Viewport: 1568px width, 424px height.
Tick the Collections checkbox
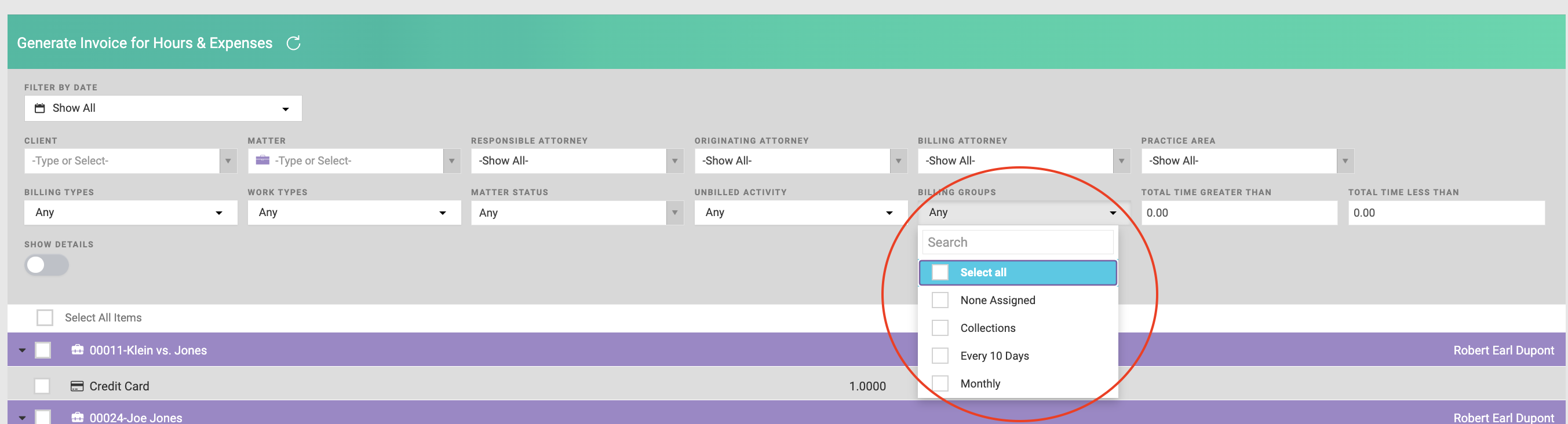(940, 328)
